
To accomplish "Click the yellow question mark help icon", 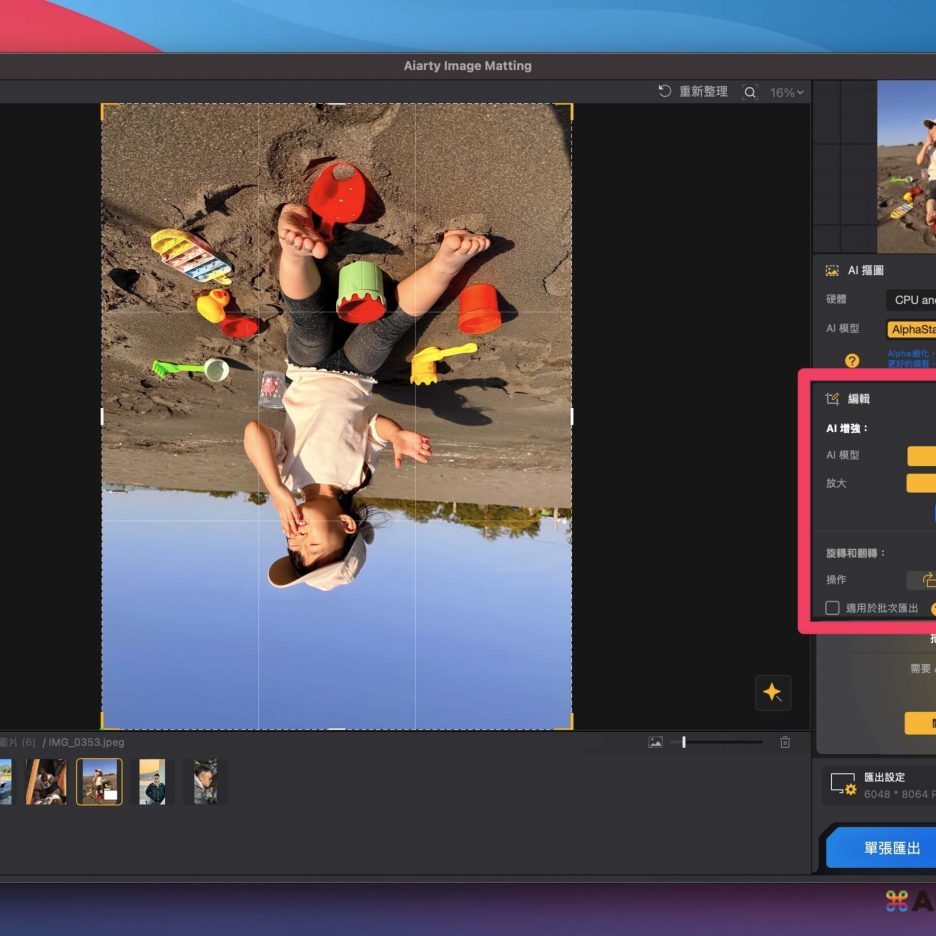I will 852,360.
